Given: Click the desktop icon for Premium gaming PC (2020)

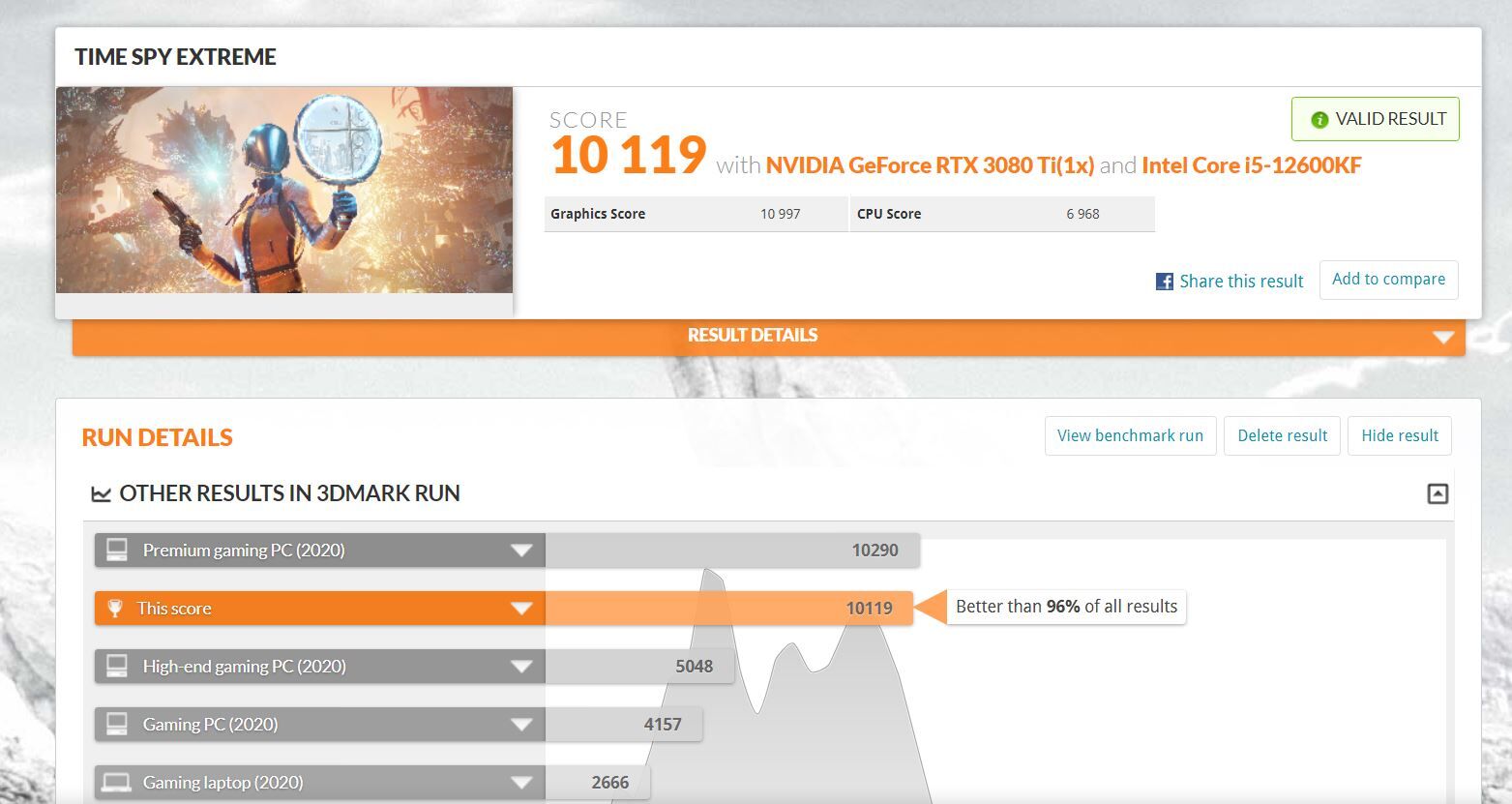Looking at the screenshot, I should coord(117,551).
